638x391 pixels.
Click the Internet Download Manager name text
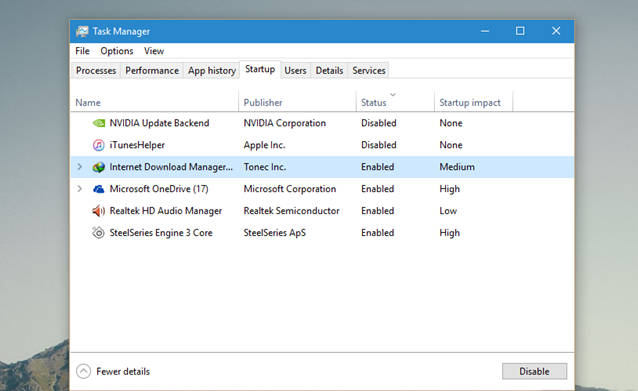pyautogui.click(x=171, y=167)
